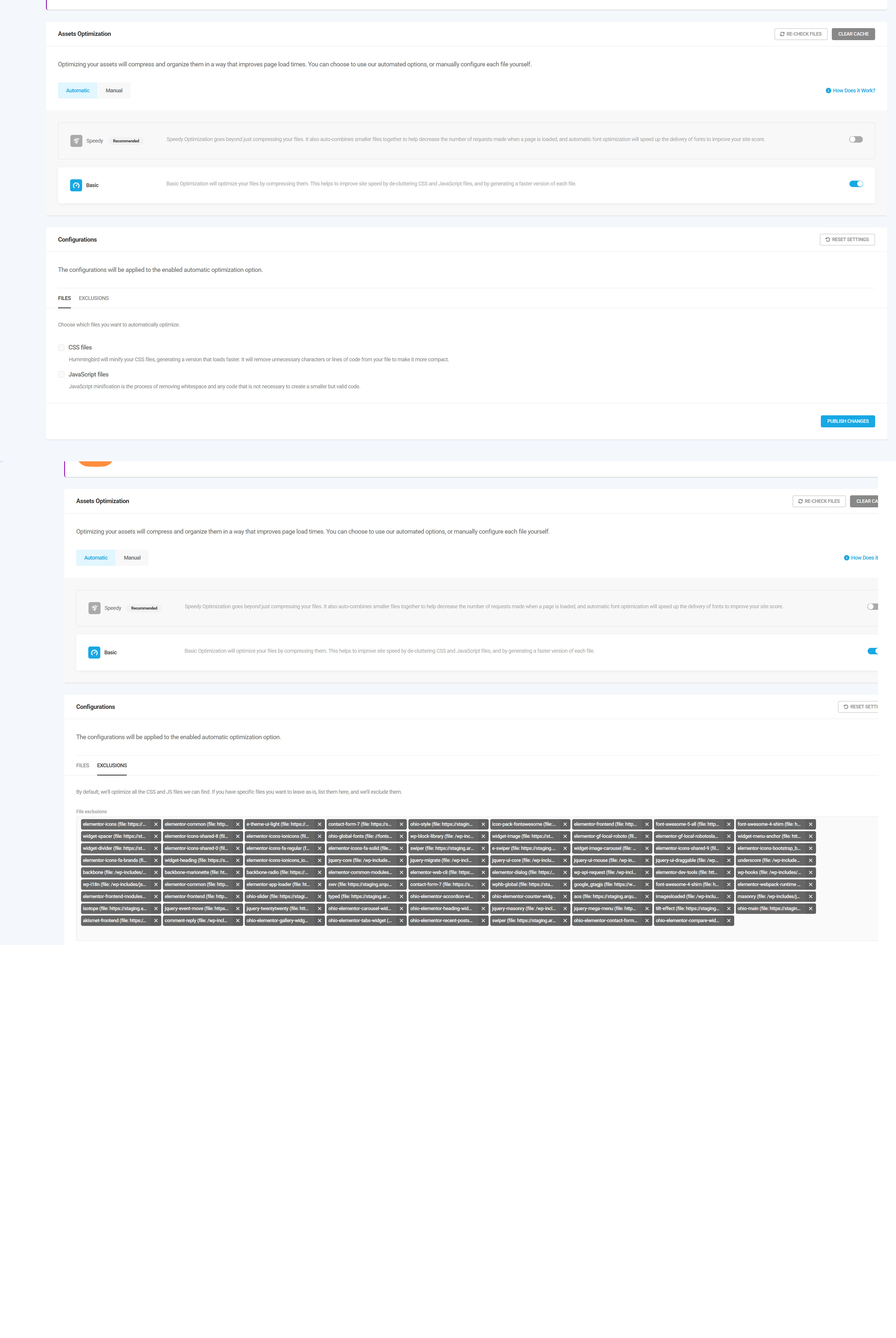Remove masonry exclusion tag
This screenshot has width=896, height=1338.
pyautogui.click(x=810, y=896)
